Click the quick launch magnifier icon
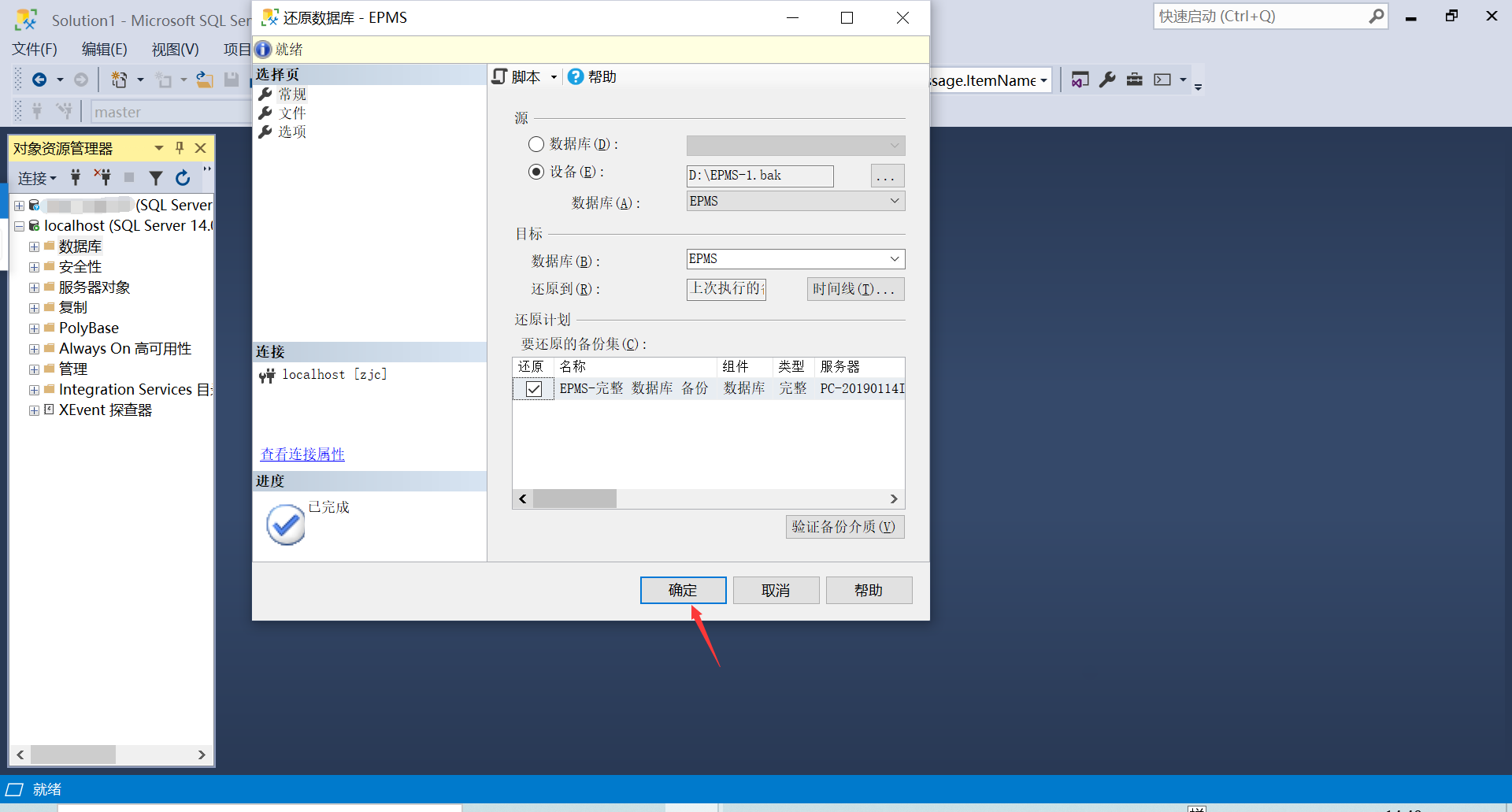The height and width of the screenshot is (812, 1512). click(1376, 17)
